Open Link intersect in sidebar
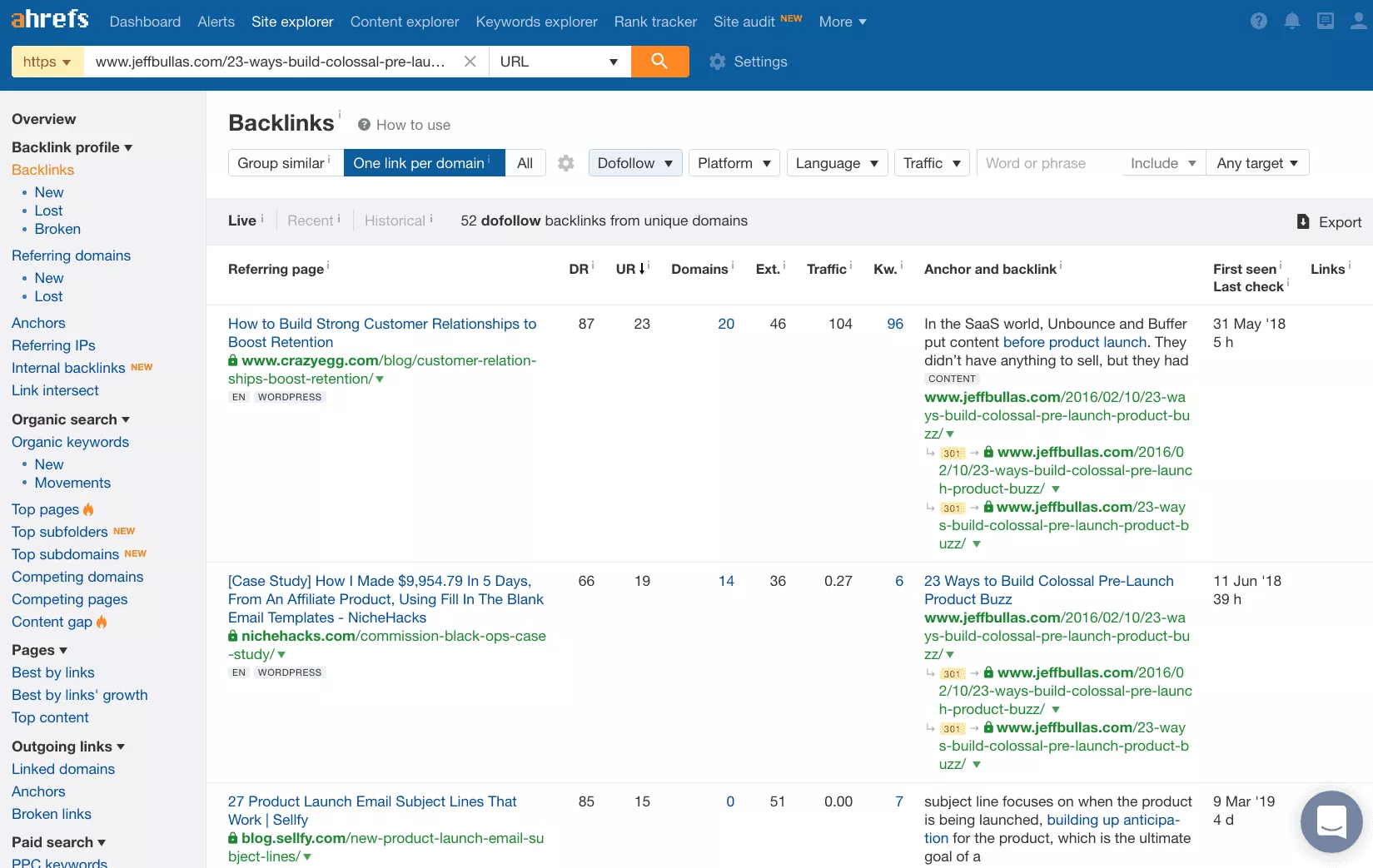 click(55, 390)
